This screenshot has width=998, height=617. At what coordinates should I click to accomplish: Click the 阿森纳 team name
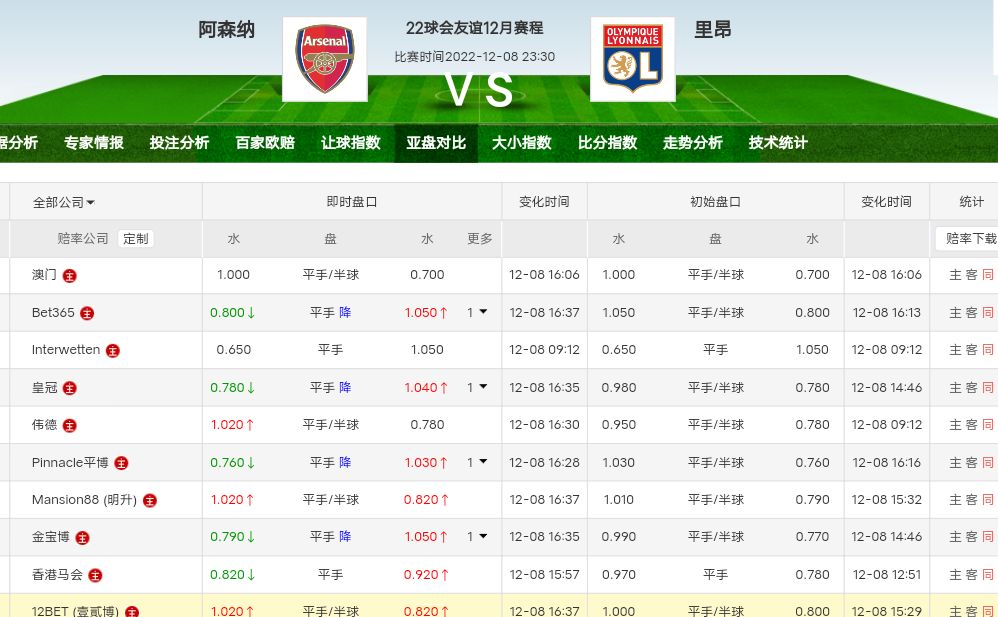(226, 30)
